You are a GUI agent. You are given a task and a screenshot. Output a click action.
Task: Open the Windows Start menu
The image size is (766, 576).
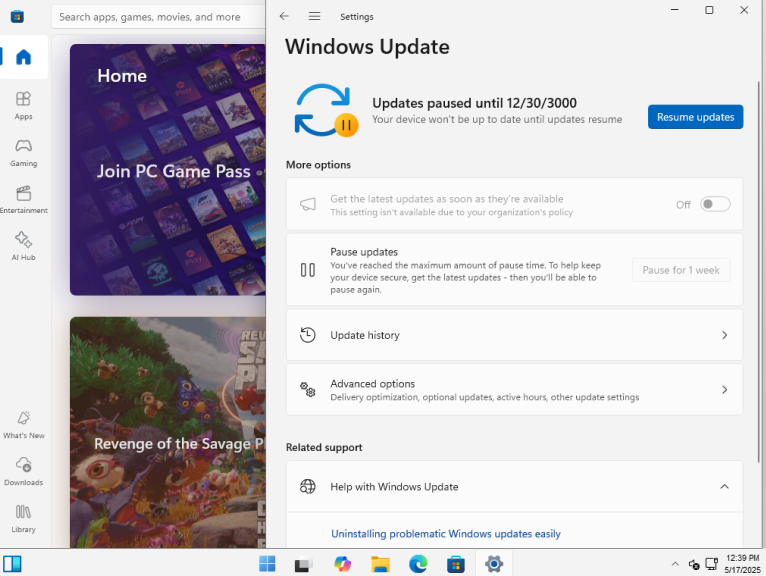pyautogui.click(x=267, y=564)
